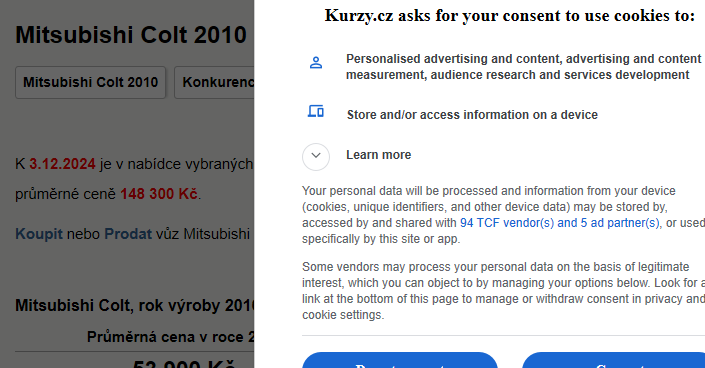Open the Konkurence tab
This screenshot has height=368, width=705.
pyautogui.click(x=214, y=82)
